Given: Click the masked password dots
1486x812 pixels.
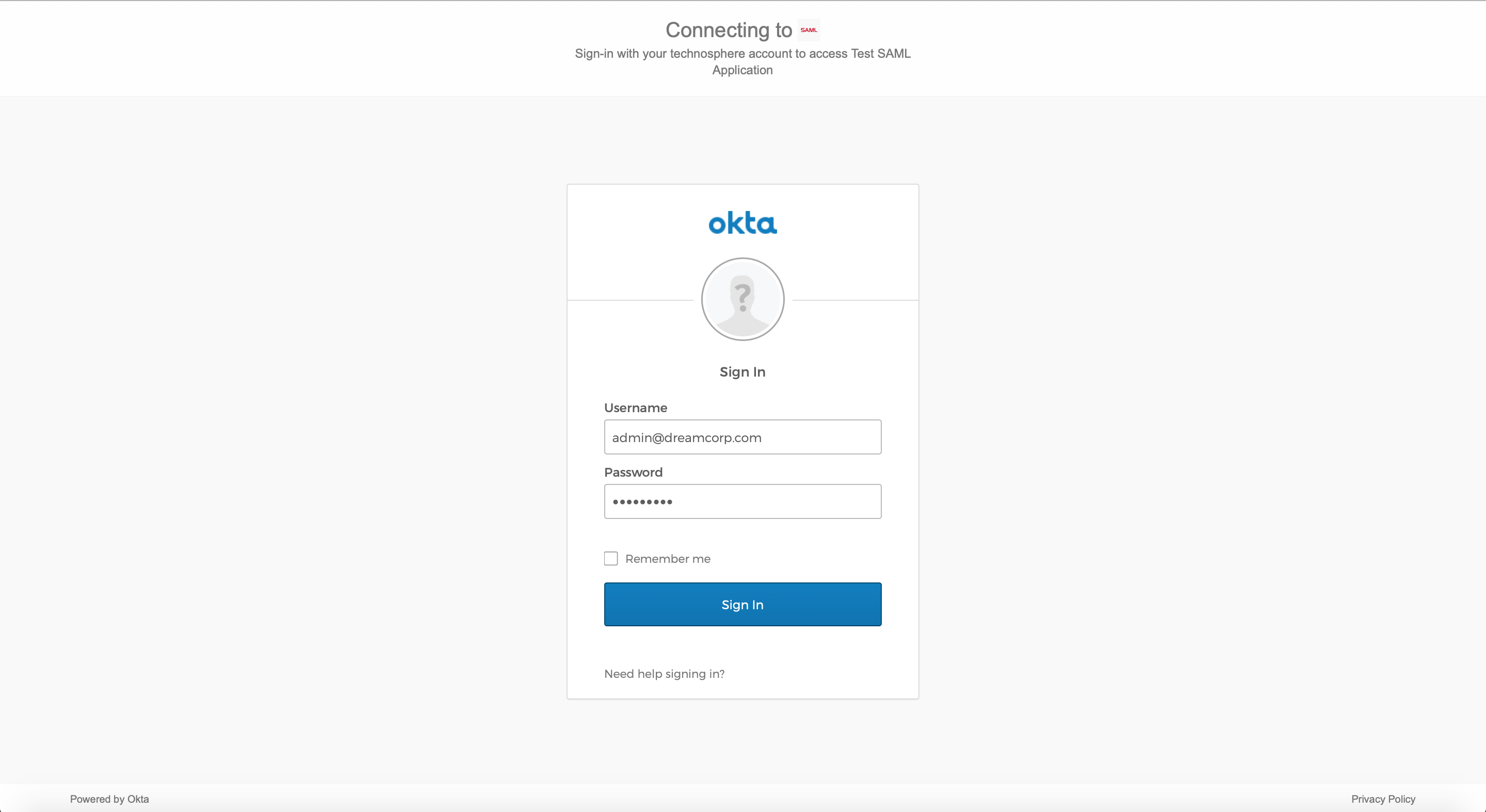Looking at the screenshot, I should [642, 502].
